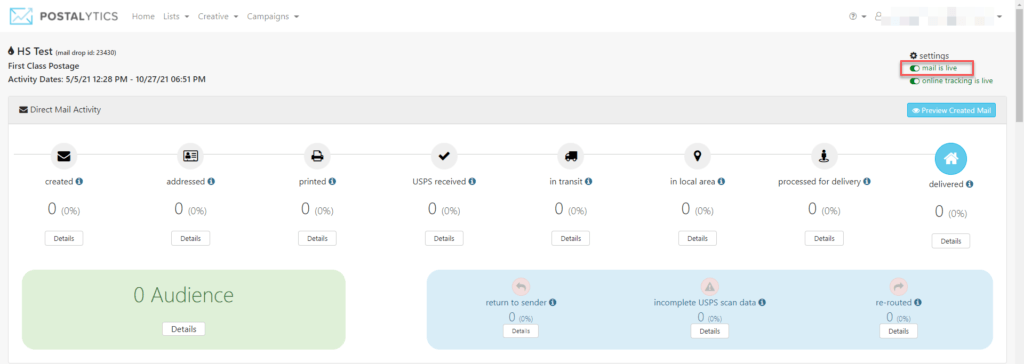The height and width of the screenshot is (364, 1024).
Task: Click Preview Created Mail button
Action: 952,110
